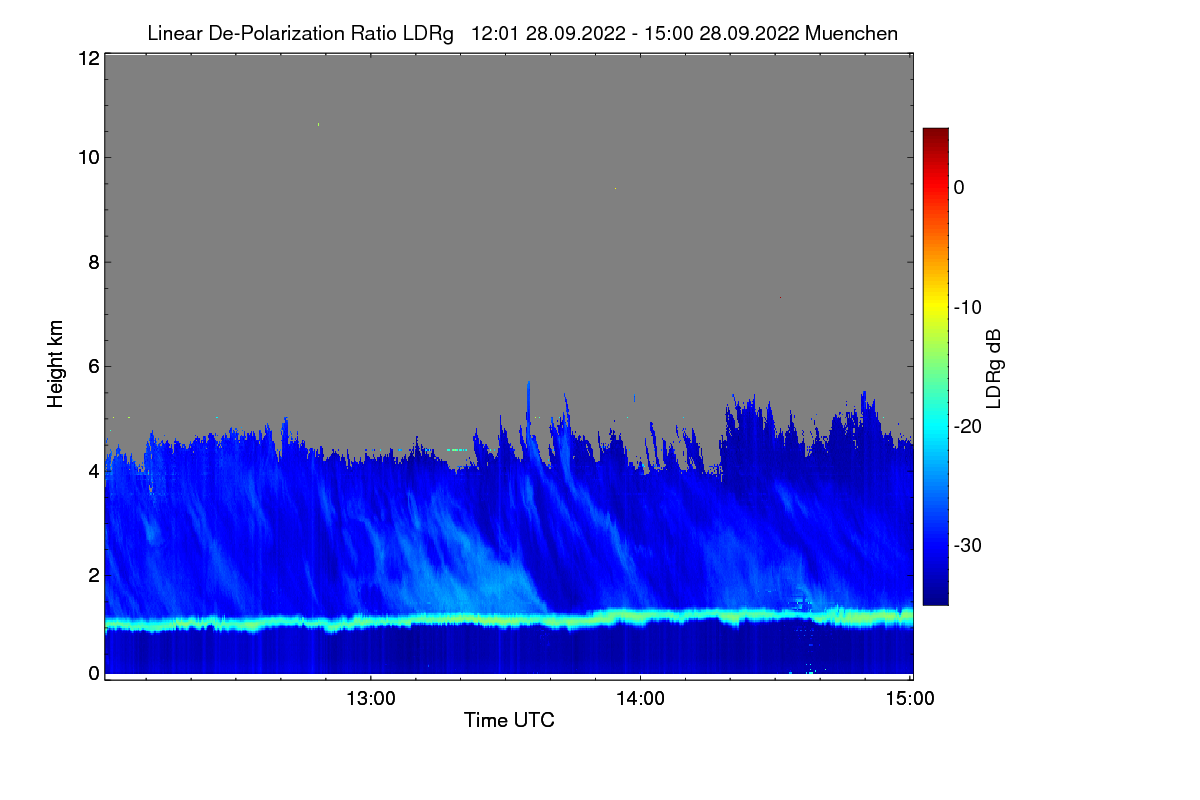
Task: Click the 14:00 time tick label
Action: [640, 699]
